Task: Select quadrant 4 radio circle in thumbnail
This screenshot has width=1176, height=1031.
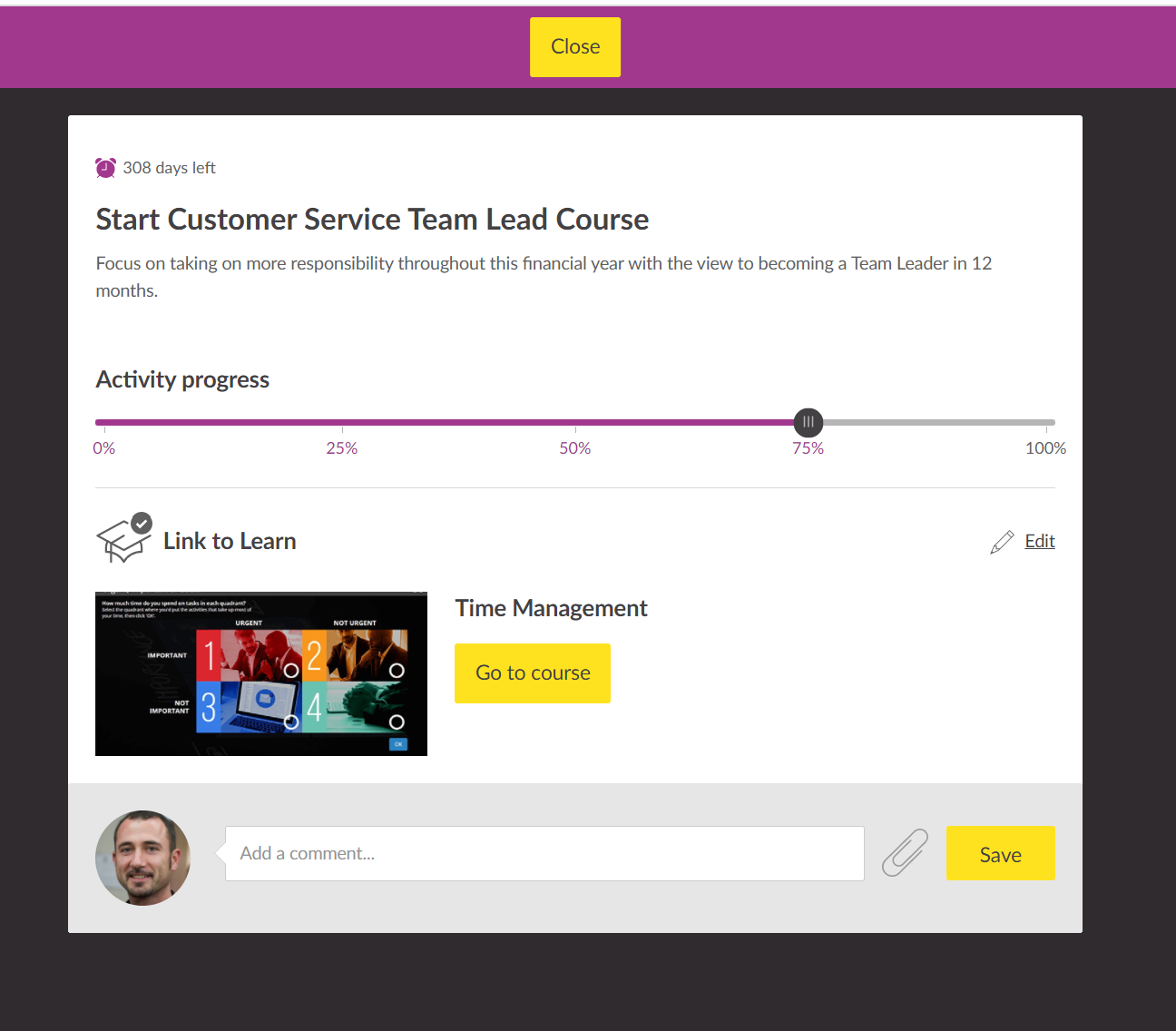Action: tap(397, 722)
